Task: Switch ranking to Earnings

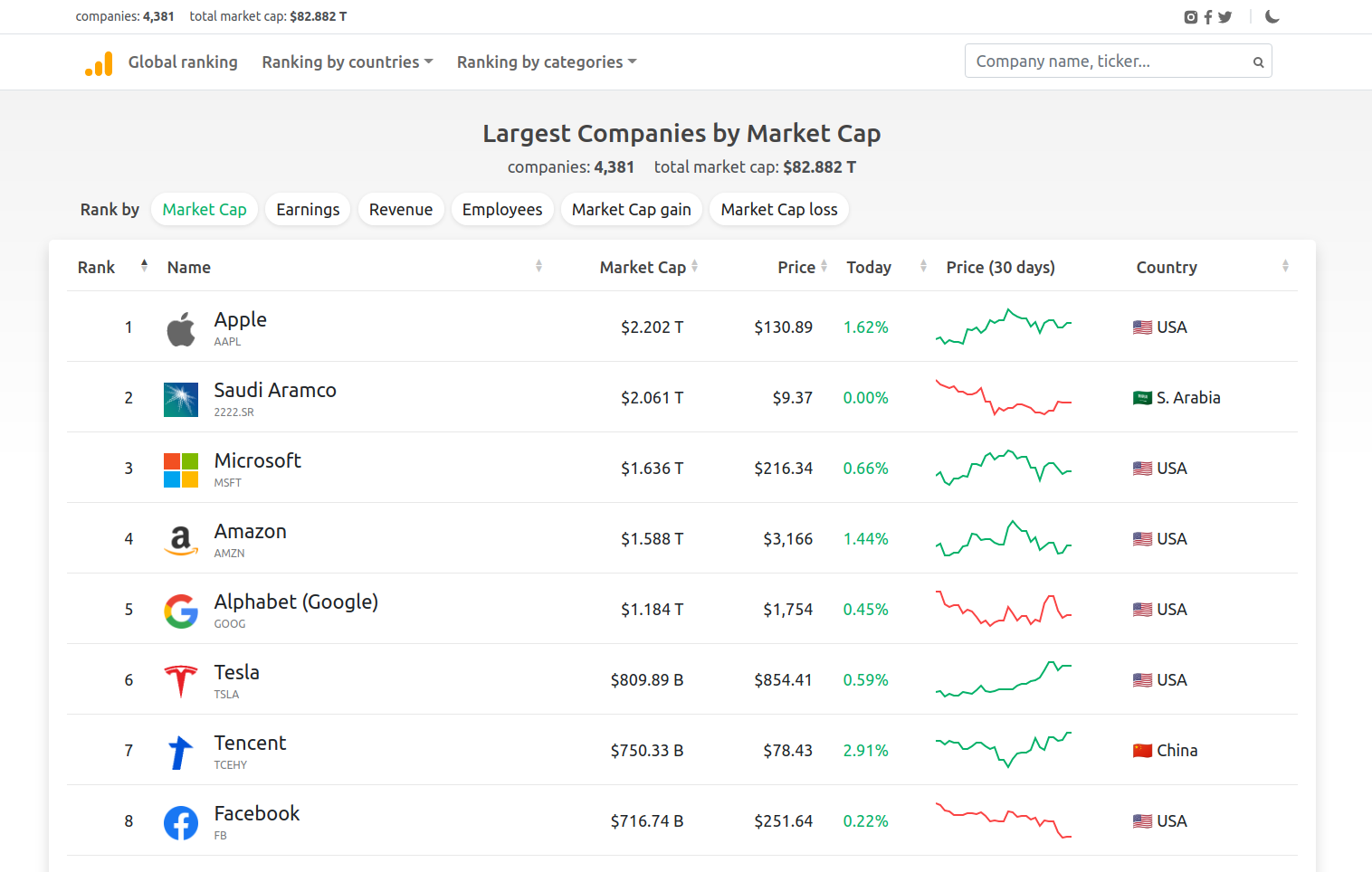Action: click(x=308, y=209)
